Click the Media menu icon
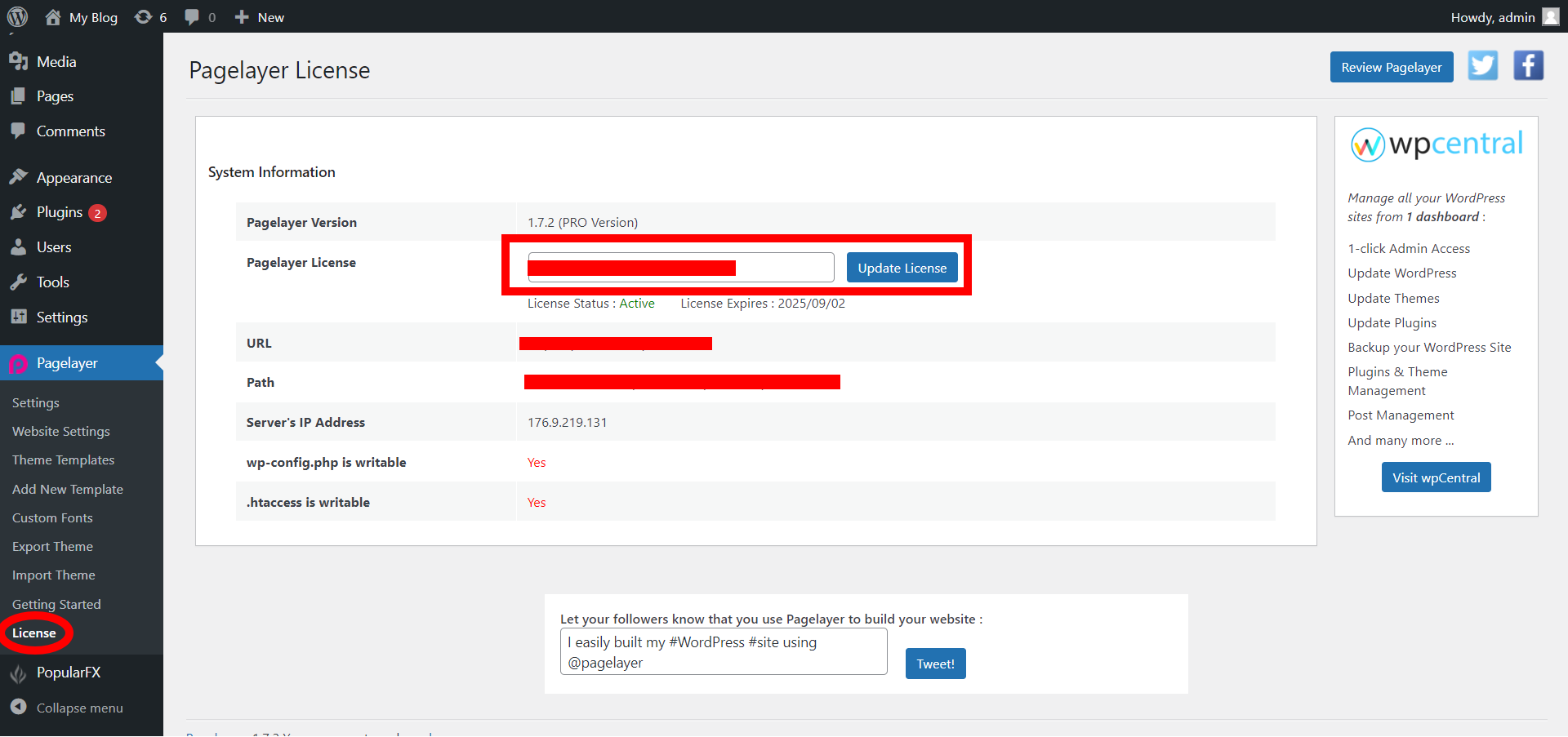1568x737 pixels. click(x=19, y=61)
